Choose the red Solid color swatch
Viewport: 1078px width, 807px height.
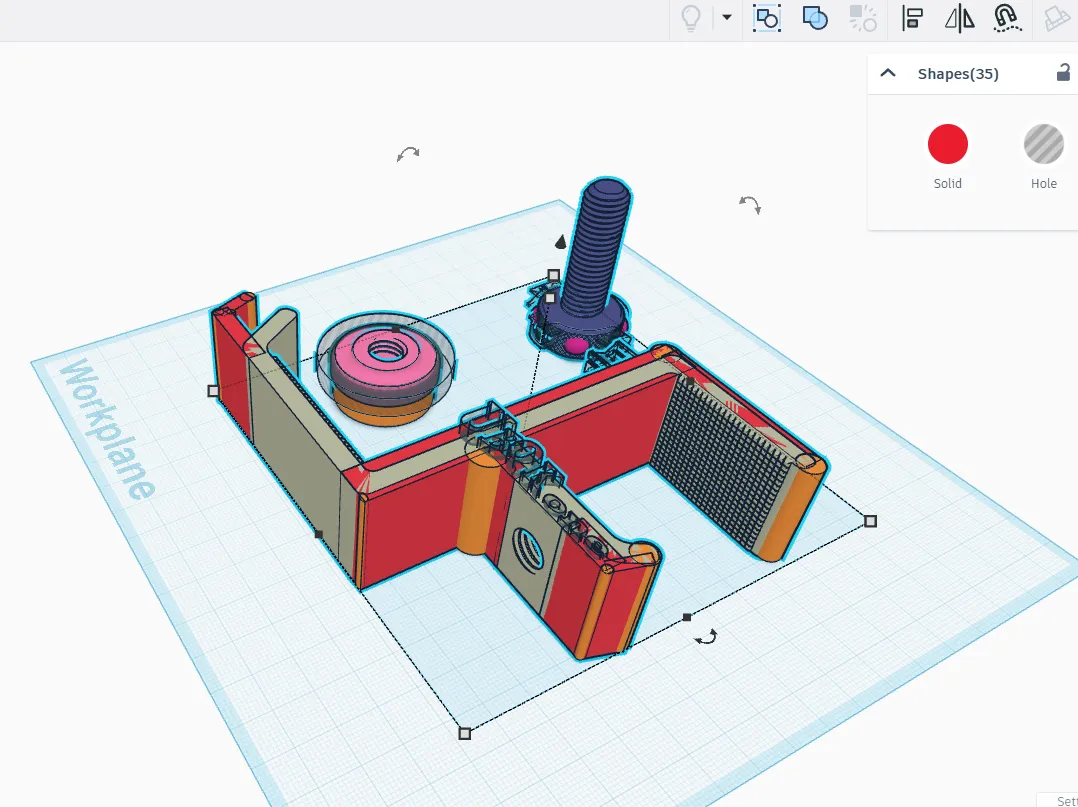947,144
